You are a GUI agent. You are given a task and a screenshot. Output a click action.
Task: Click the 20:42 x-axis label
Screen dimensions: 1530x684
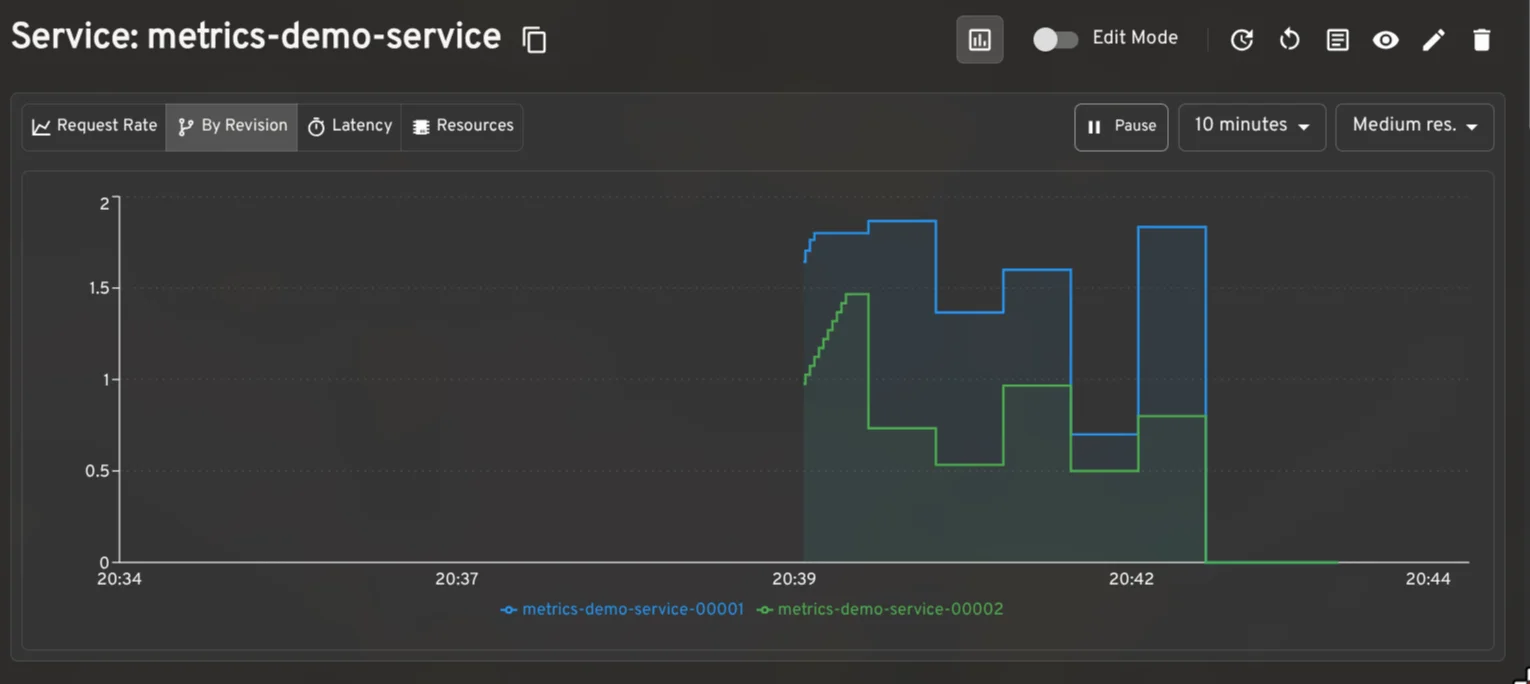tap(1131, 579)
